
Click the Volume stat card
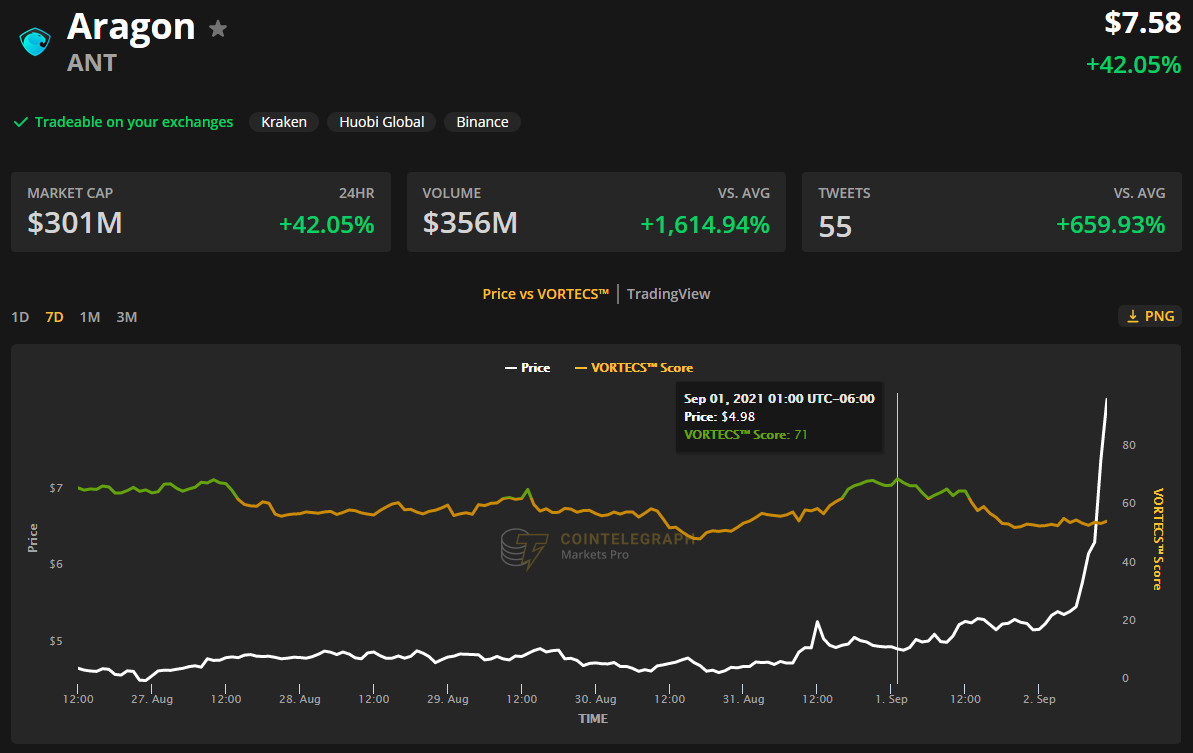pos(596,211)
